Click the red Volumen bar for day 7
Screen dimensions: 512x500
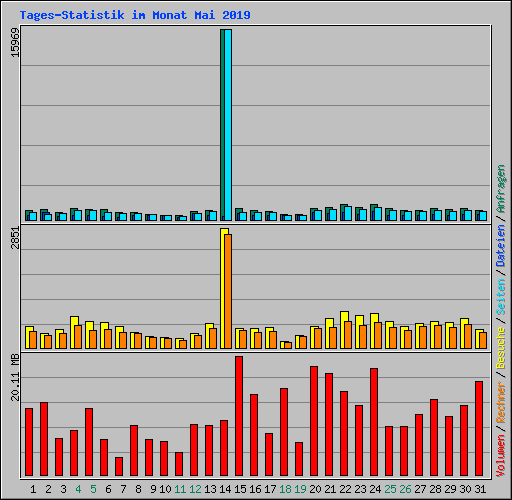coord(119,466)
